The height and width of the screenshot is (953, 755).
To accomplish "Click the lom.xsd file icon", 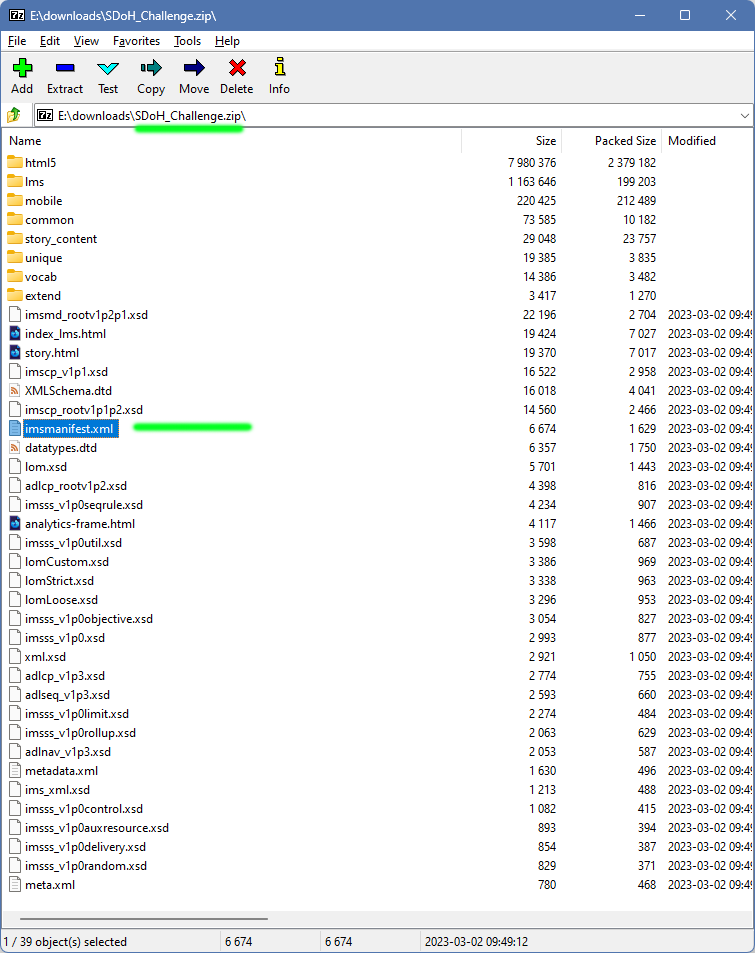I will (x=15, y=467).
